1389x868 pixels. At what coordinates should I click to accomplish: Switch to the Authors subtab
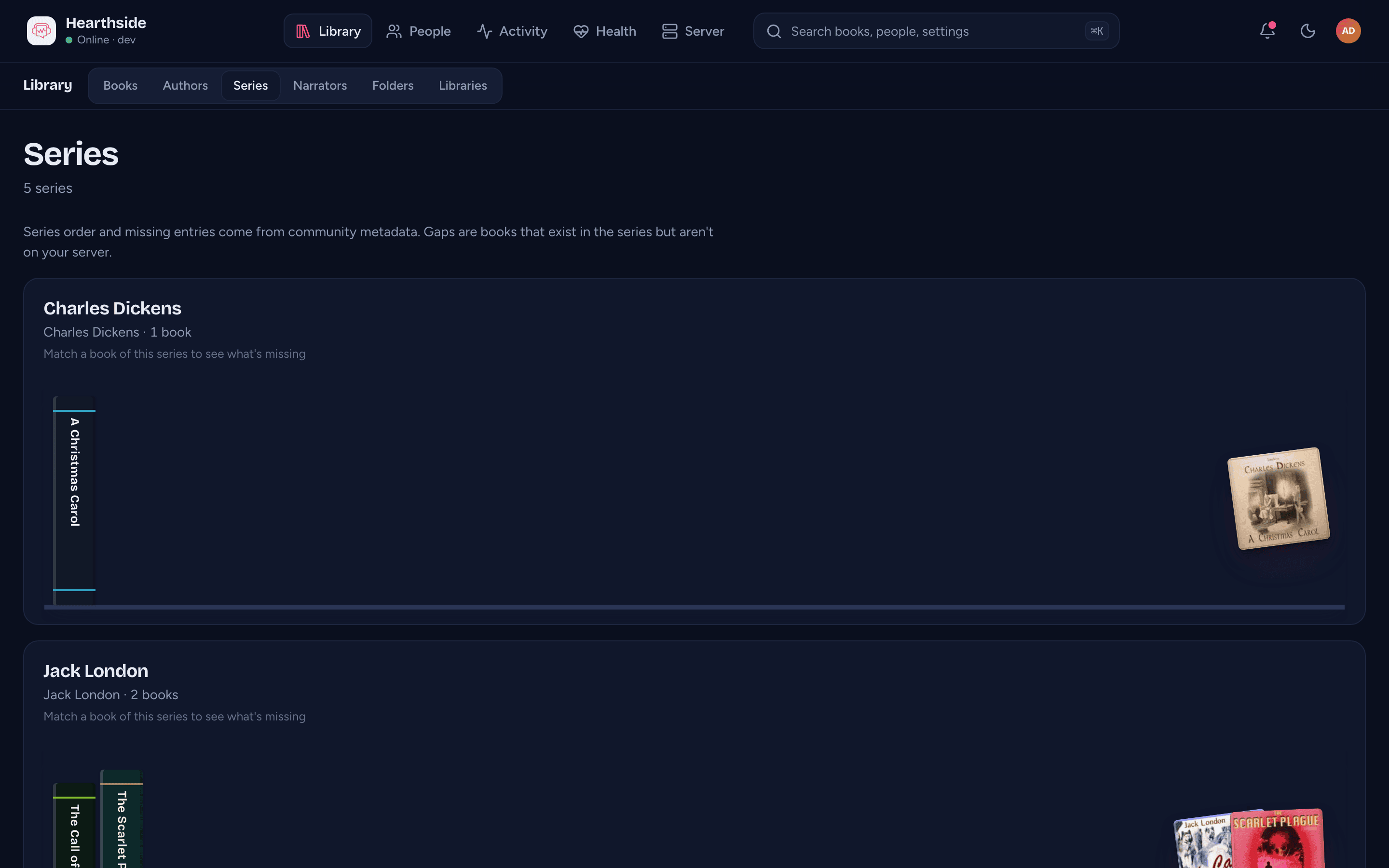tap(185, 85)
